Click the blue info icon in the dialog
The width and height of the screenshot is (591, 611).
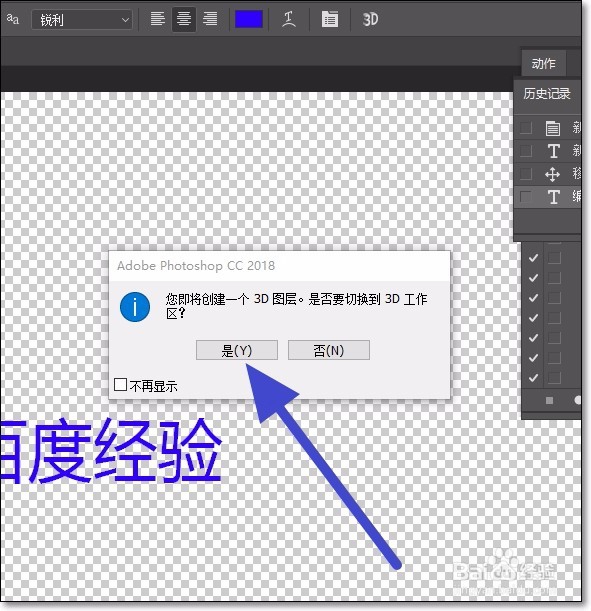tap(135, 307)
